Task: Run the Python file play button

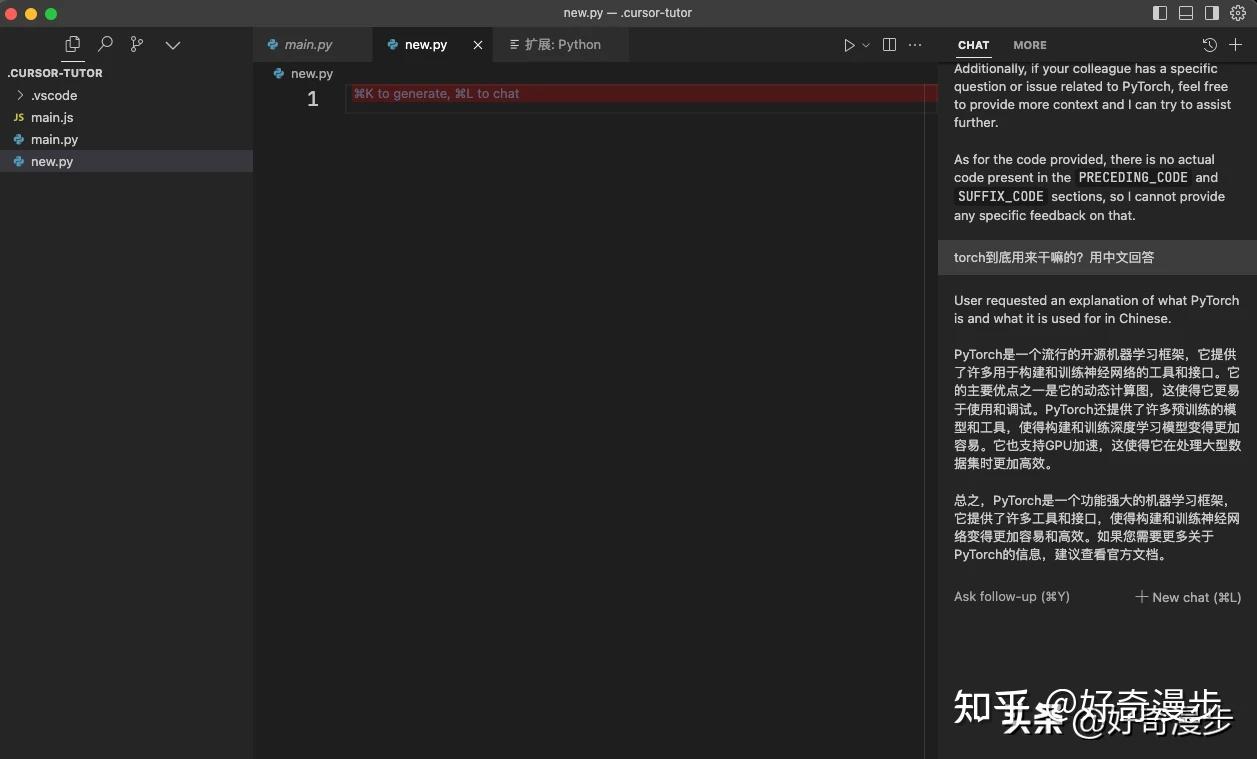Action: coord(849,45)
